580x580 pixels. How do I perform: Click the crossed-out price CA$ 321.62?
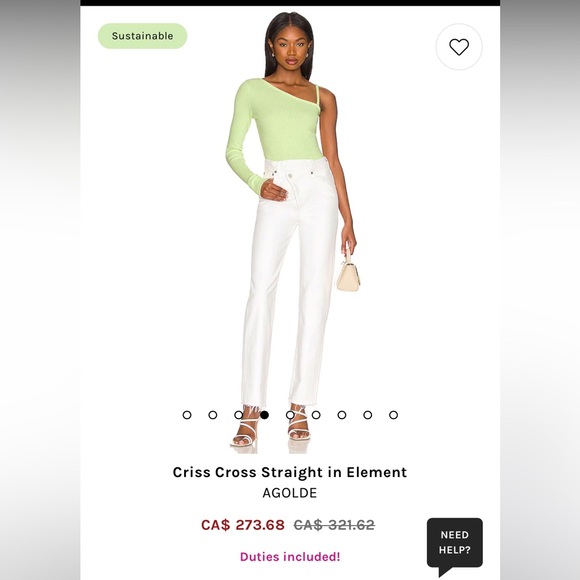[x=334, y=525]
